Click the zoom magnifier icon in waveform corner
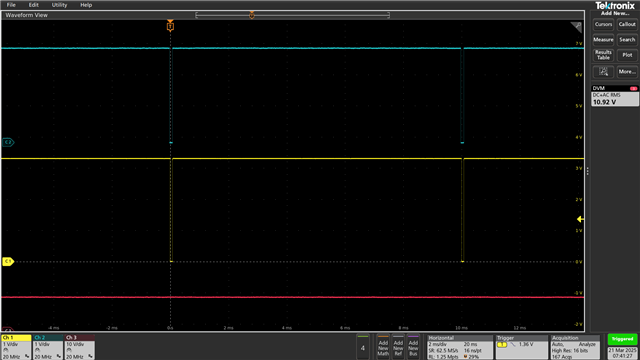 tap(576, 27)
